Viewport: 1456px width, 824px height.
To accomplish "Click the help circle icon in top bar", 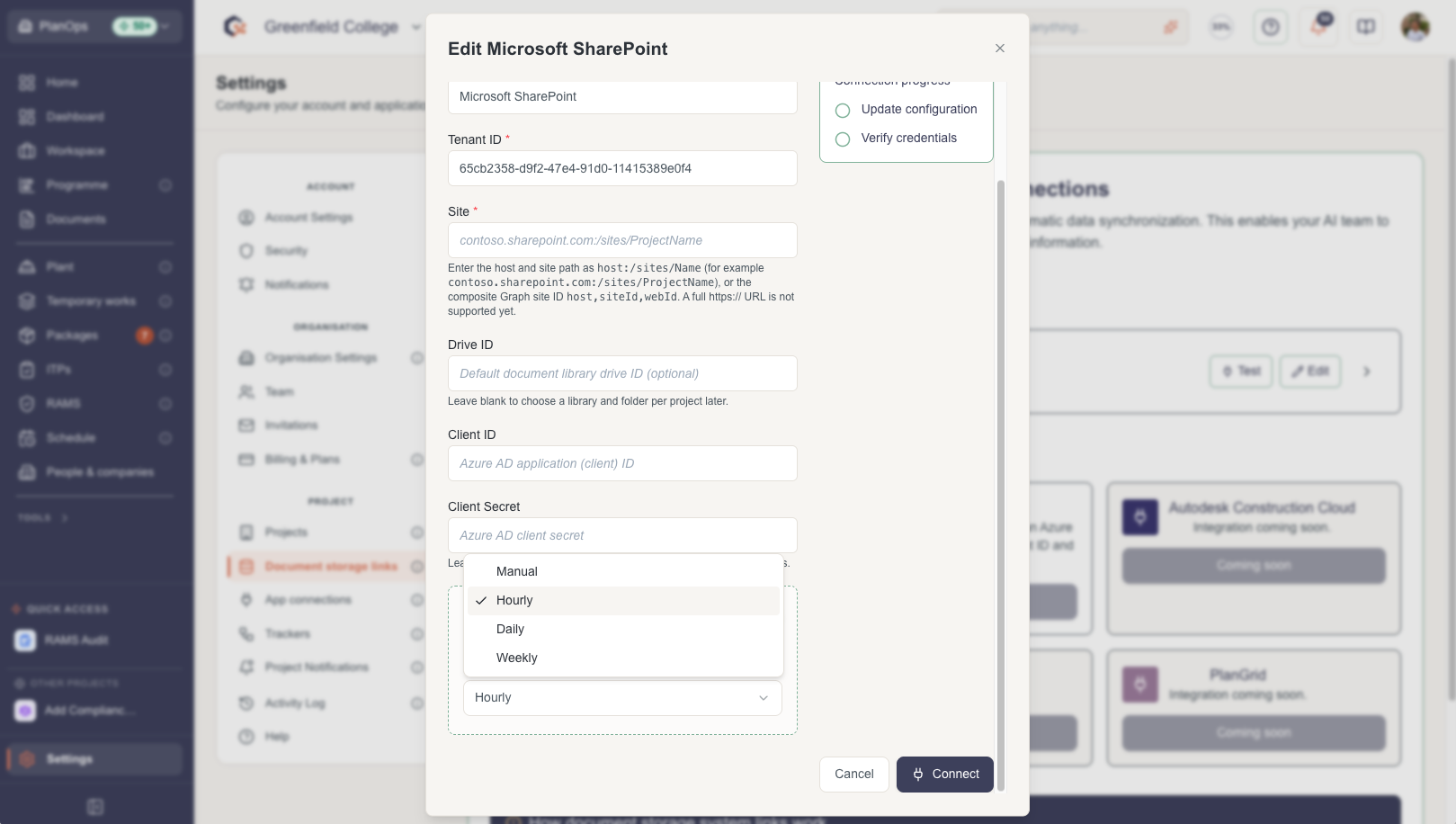I will tap(1270, 27).
